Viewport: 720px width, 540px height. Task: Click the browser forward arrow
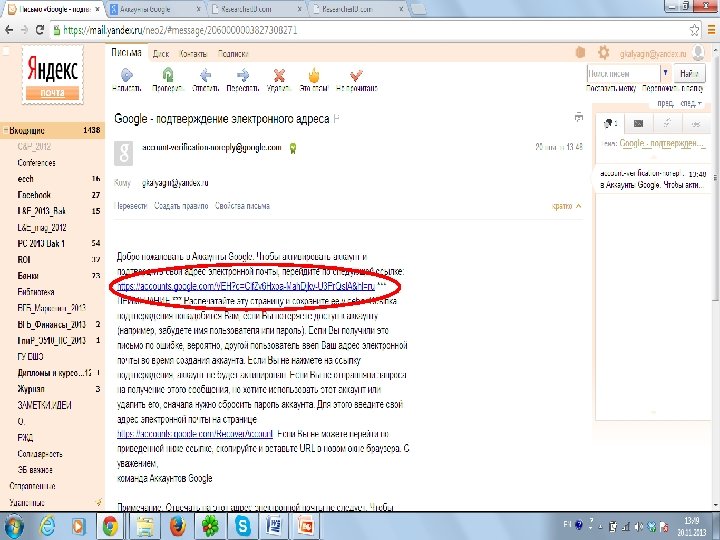(x=24, y=30)
